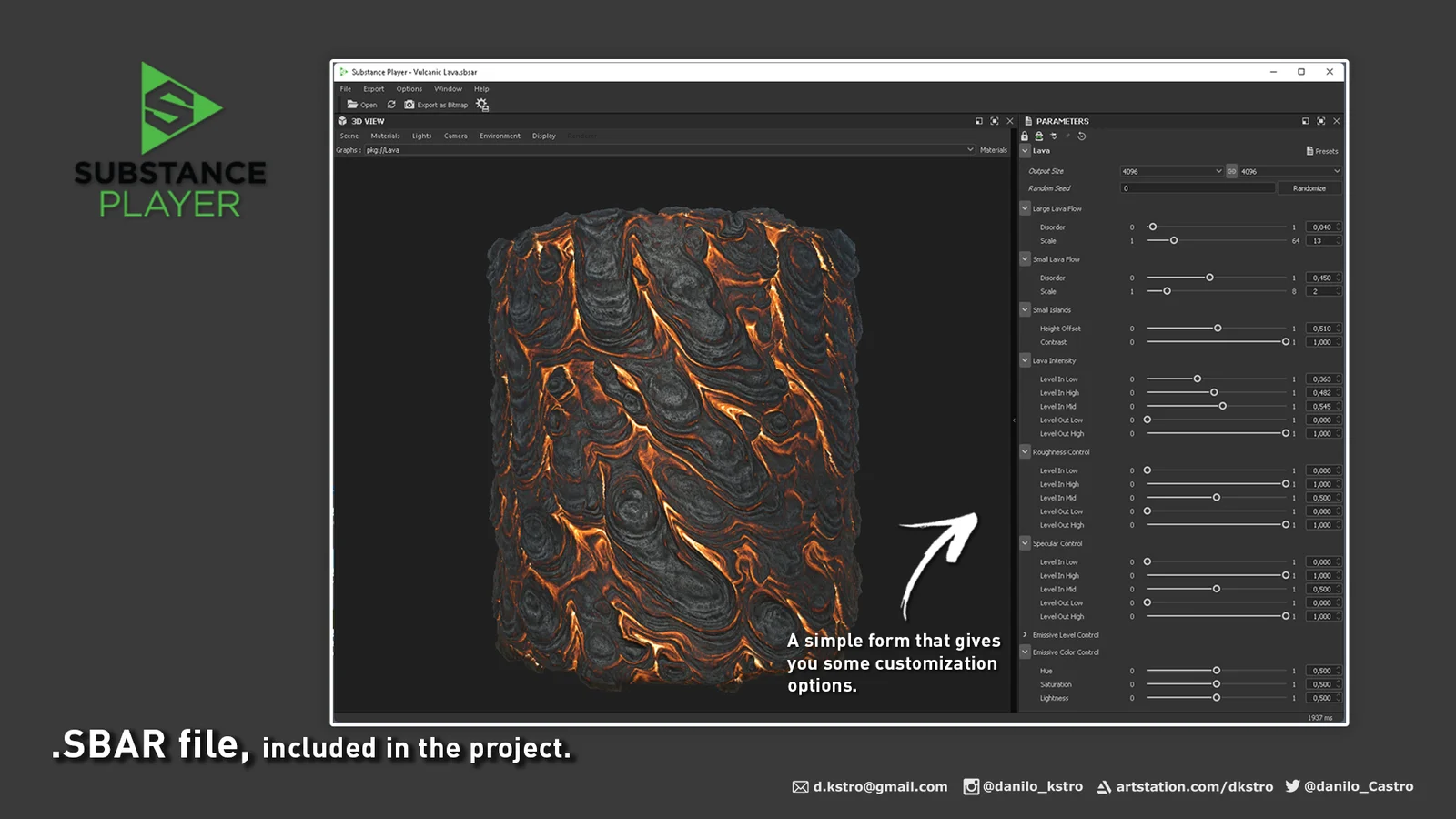Toggle the 3D View panel fullscreen mode
The image size is (1456, 819).
994,120
